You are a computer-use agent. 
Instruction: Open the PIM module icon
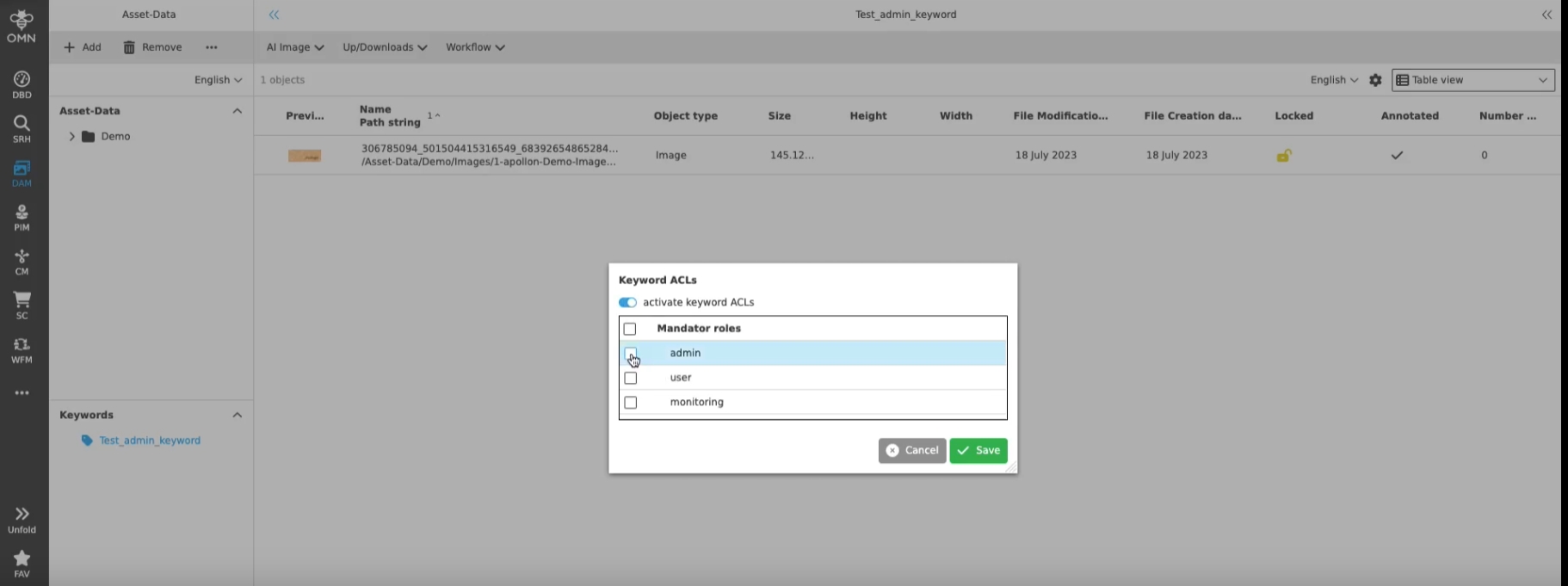click(22, 217)
